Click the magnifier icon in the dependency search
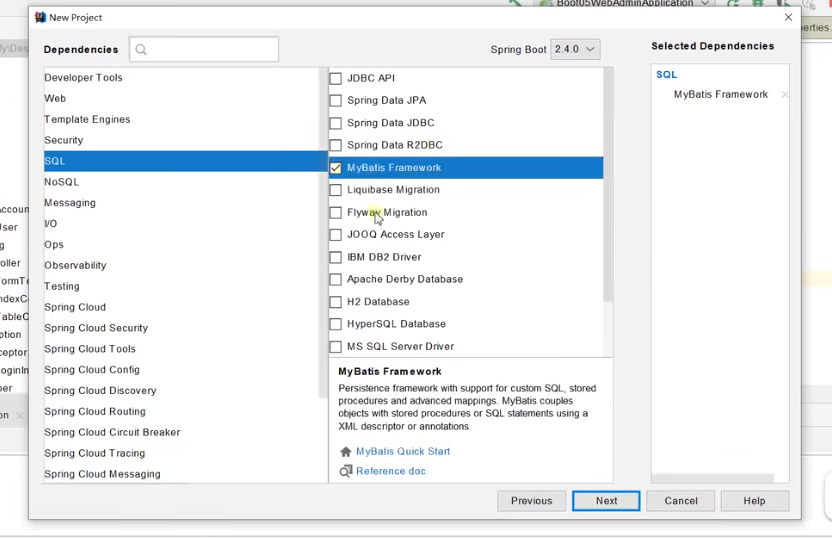 tap(141, 49)
